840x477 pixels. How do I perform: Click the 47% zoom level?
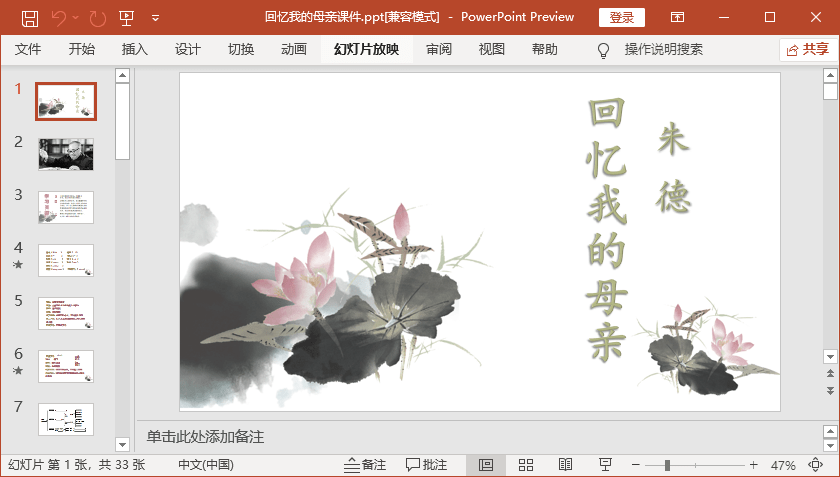[783, 465]
